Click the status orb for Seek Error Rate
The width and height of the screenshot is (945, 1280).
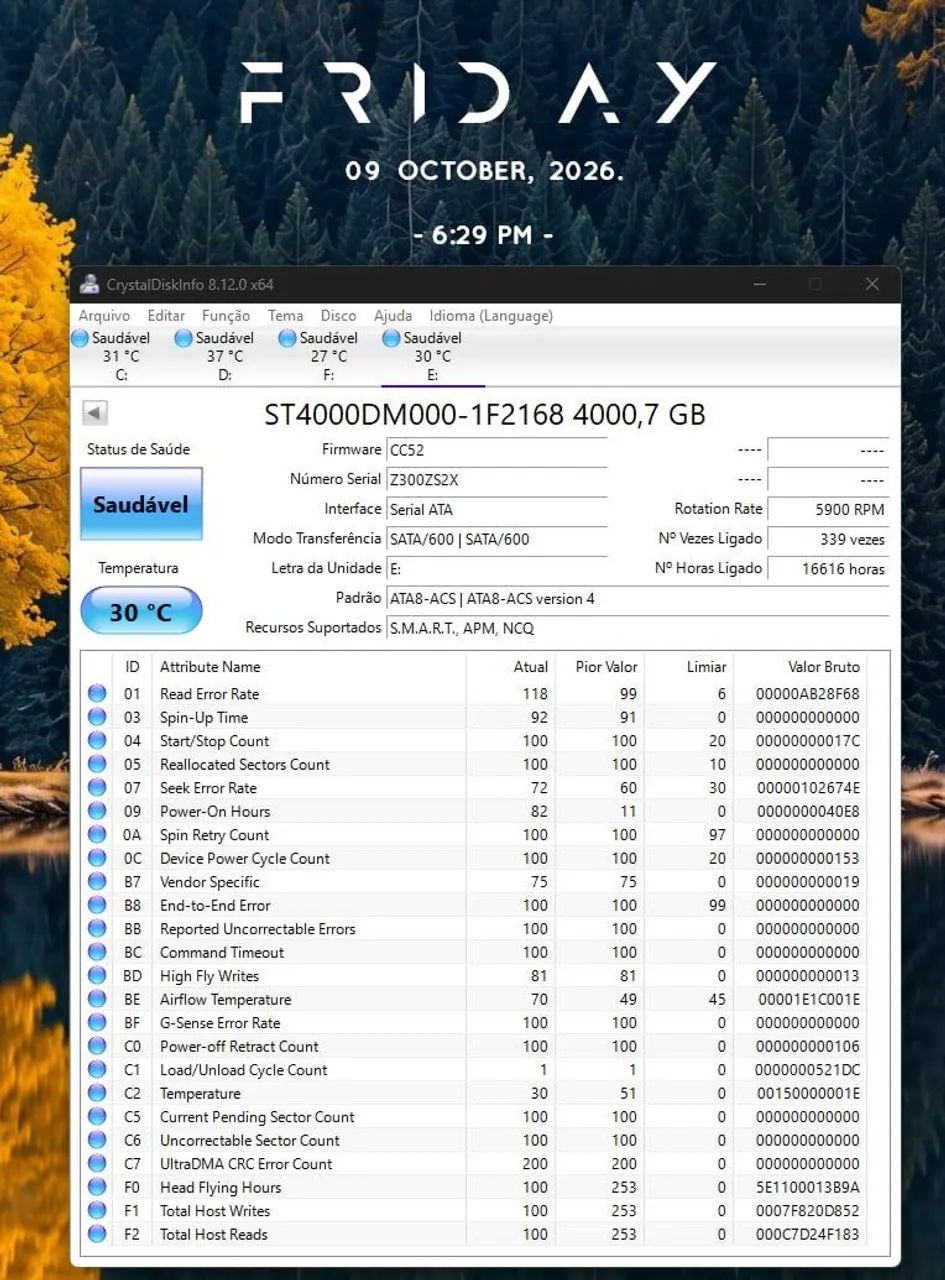click(97, 787)
